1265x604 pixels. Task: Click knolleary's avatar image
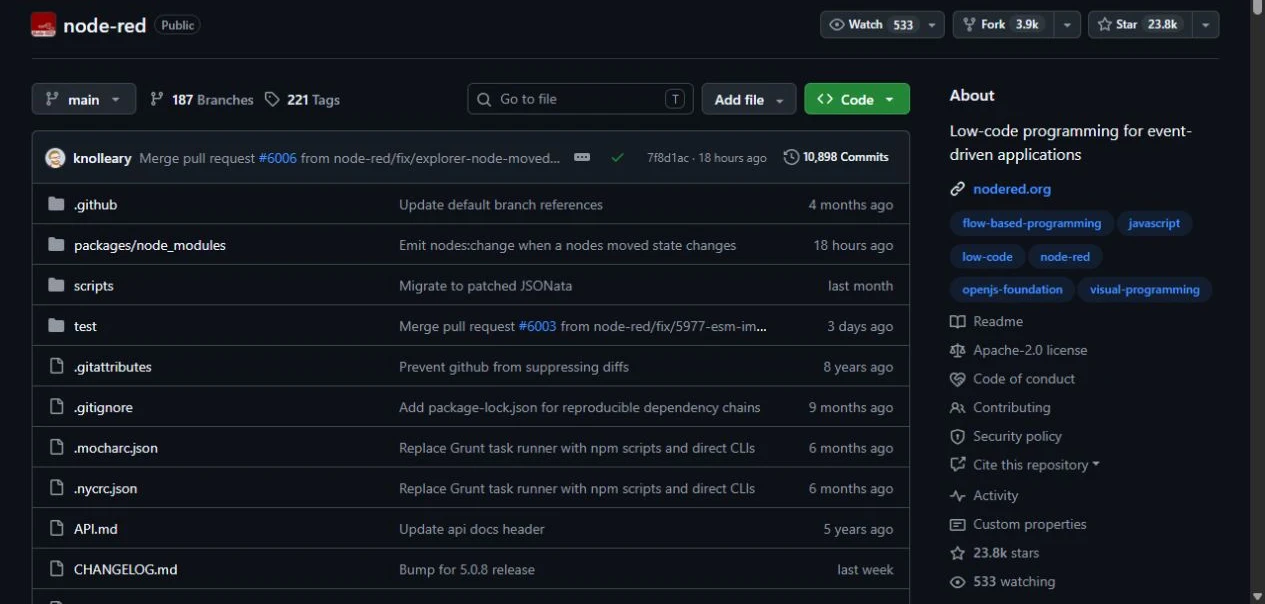click(x=55, y=158)
